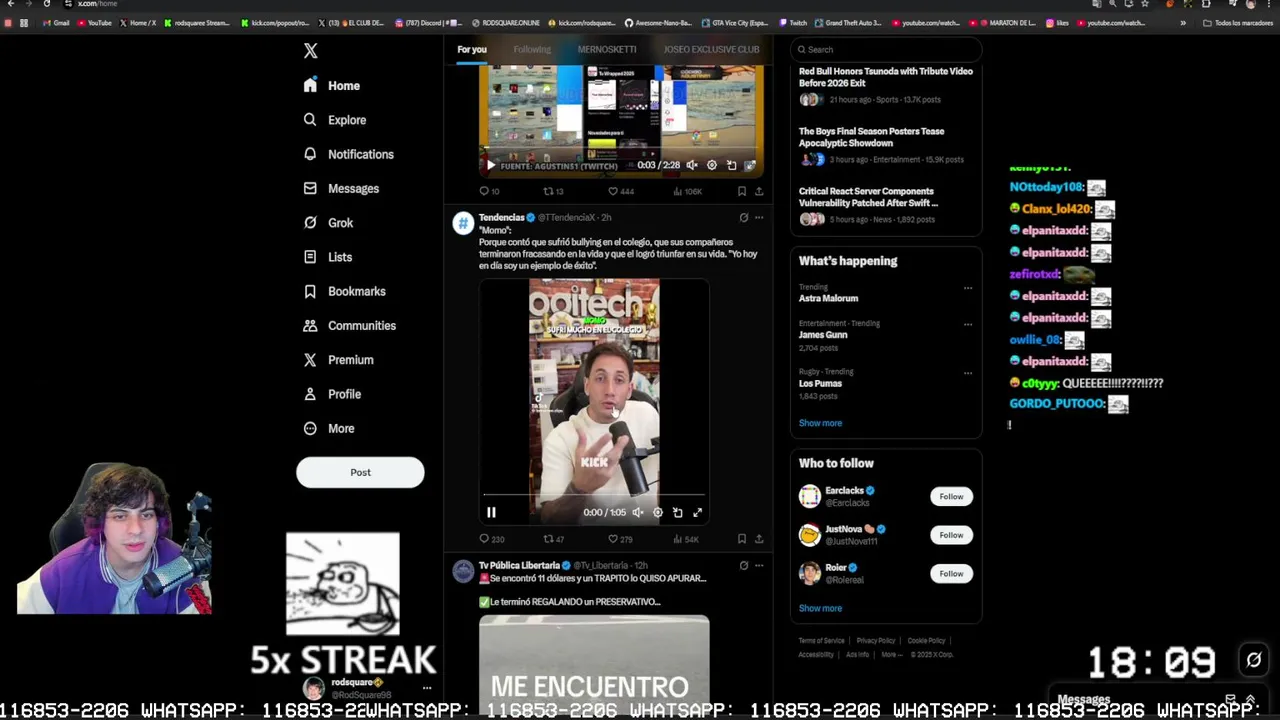This screenshot has width=1280, height=720.
Task: View analytics showing 106K views
Action: click(x=687, y=191)
